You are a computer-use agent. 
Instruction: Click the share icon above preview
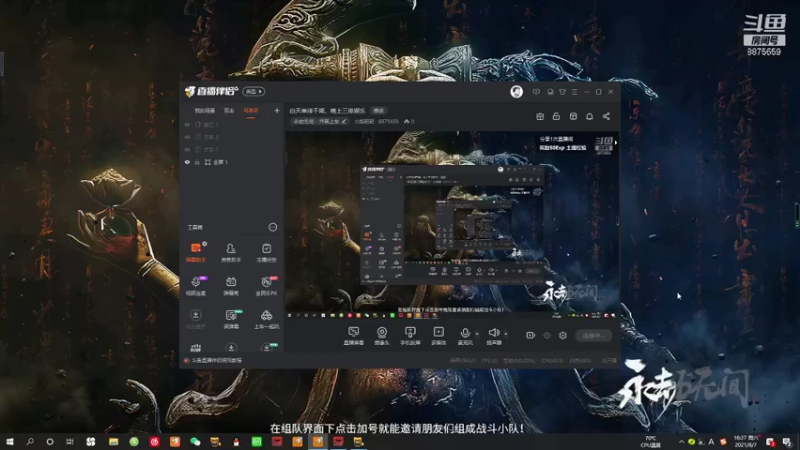click(606, 116)
